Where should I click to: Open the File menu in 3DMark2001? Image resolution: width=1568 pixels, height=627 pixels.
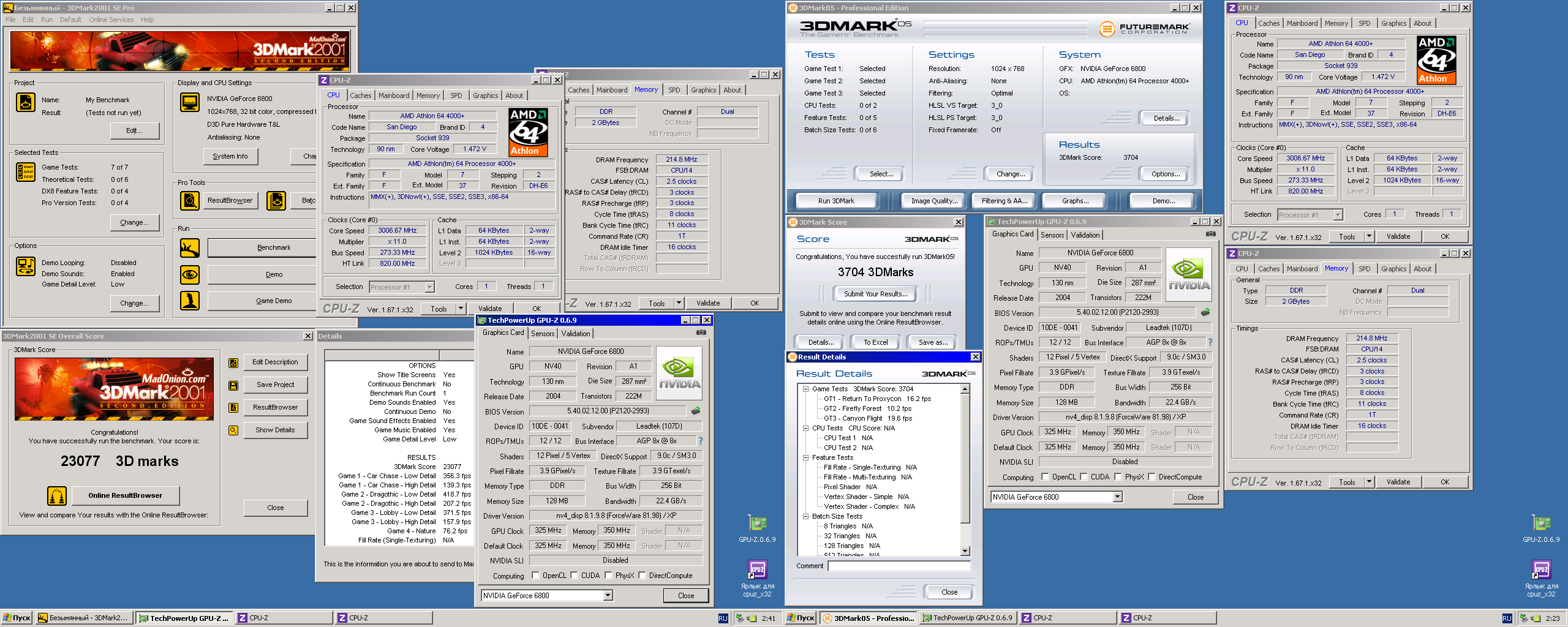click(x=10, y=20)
